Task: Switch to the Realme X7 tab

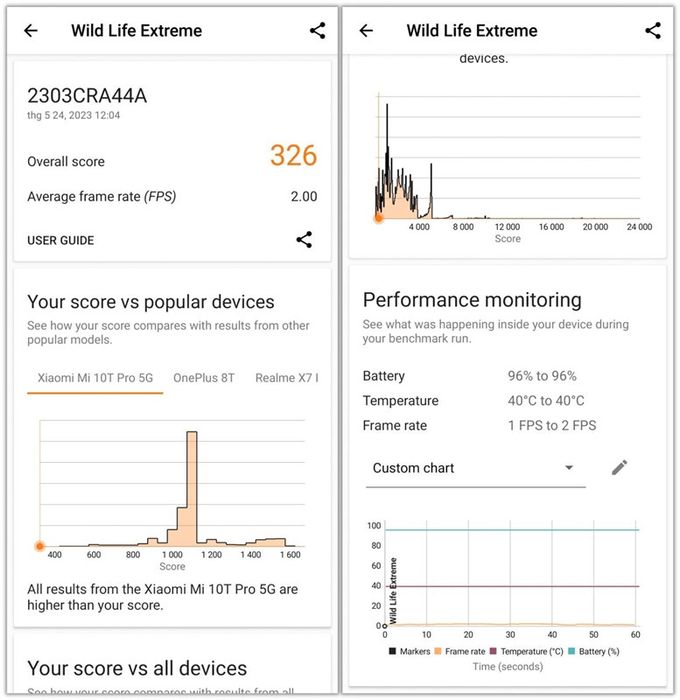Action: [x=286, y=378]
